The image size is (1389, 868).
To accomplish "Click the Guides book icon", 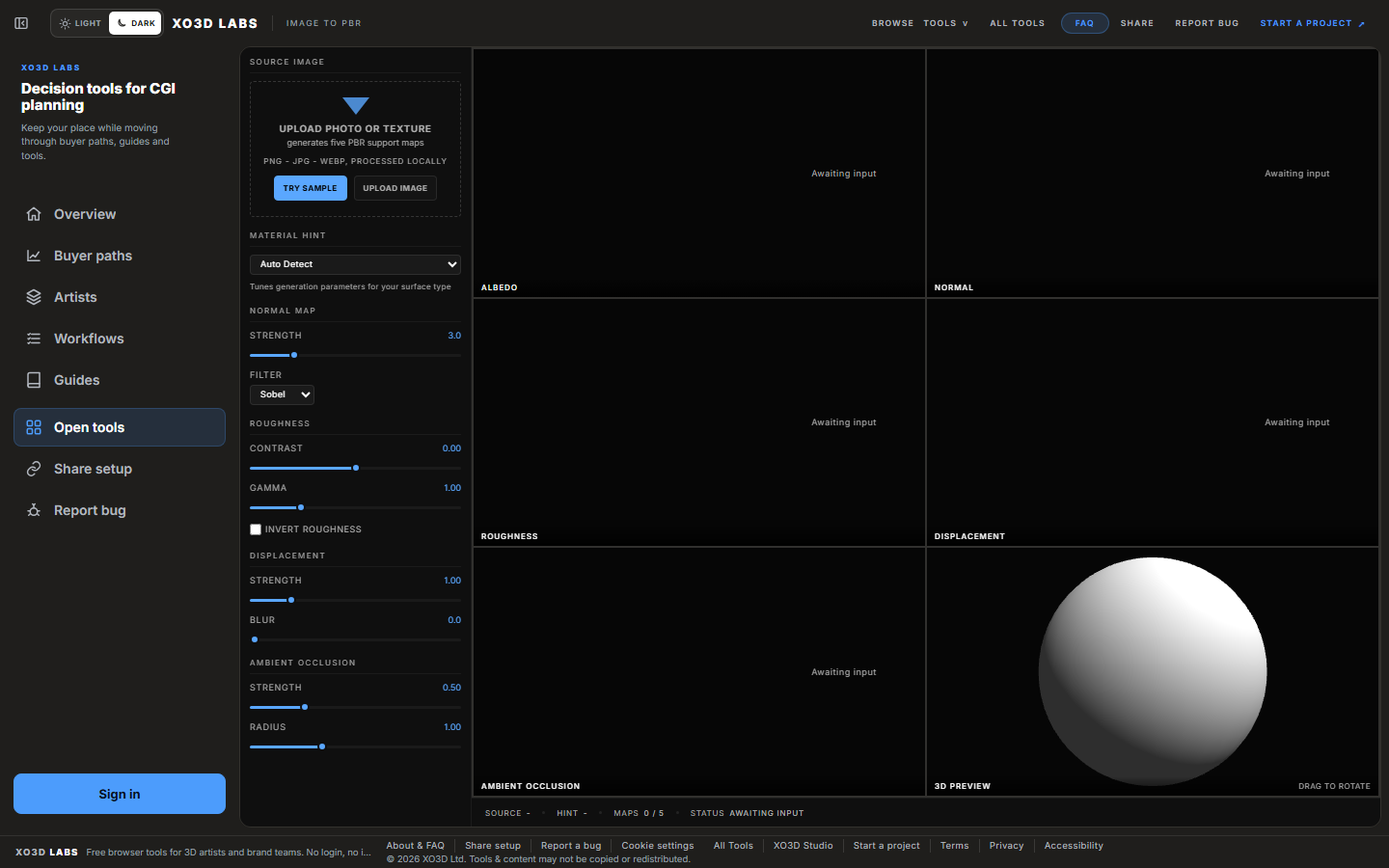I will [x=34, y=380].
